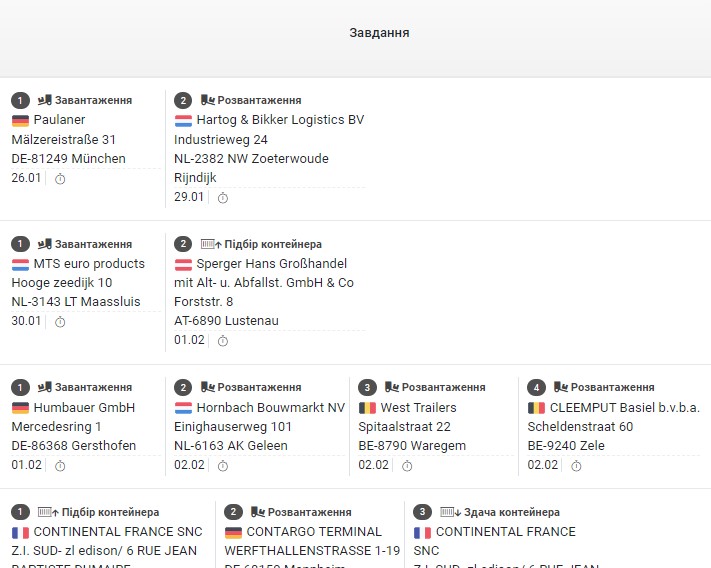Click address DE-81249 München
Viewport: 711px width, 568px height.
click(68, 159)
